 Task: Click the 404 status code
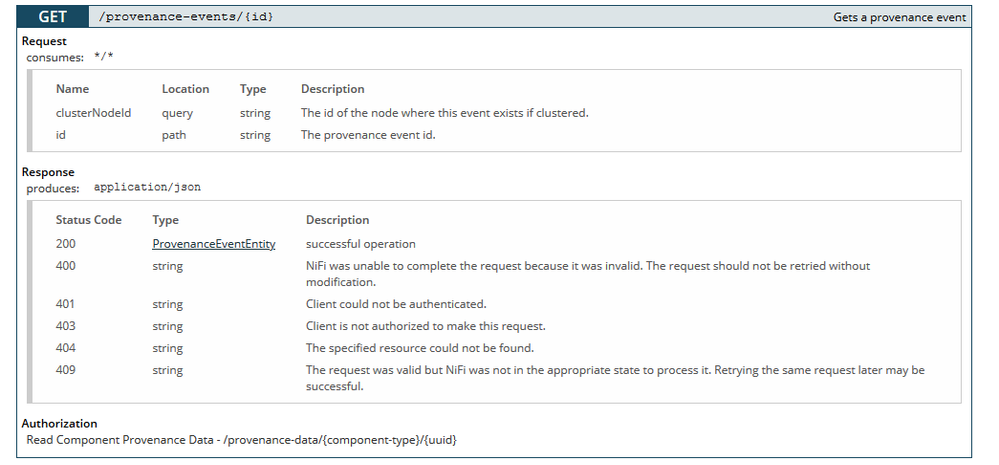66,348
